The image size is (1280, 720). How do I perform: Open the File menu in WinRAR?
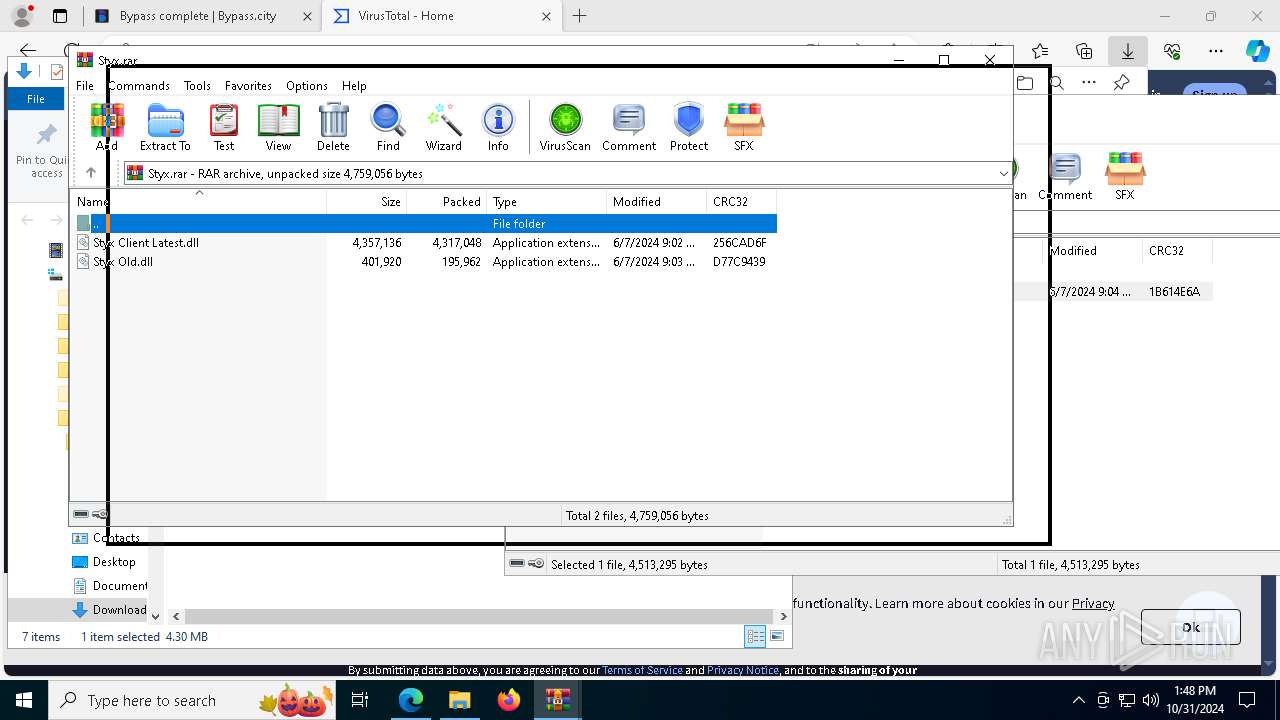[85, 86]
